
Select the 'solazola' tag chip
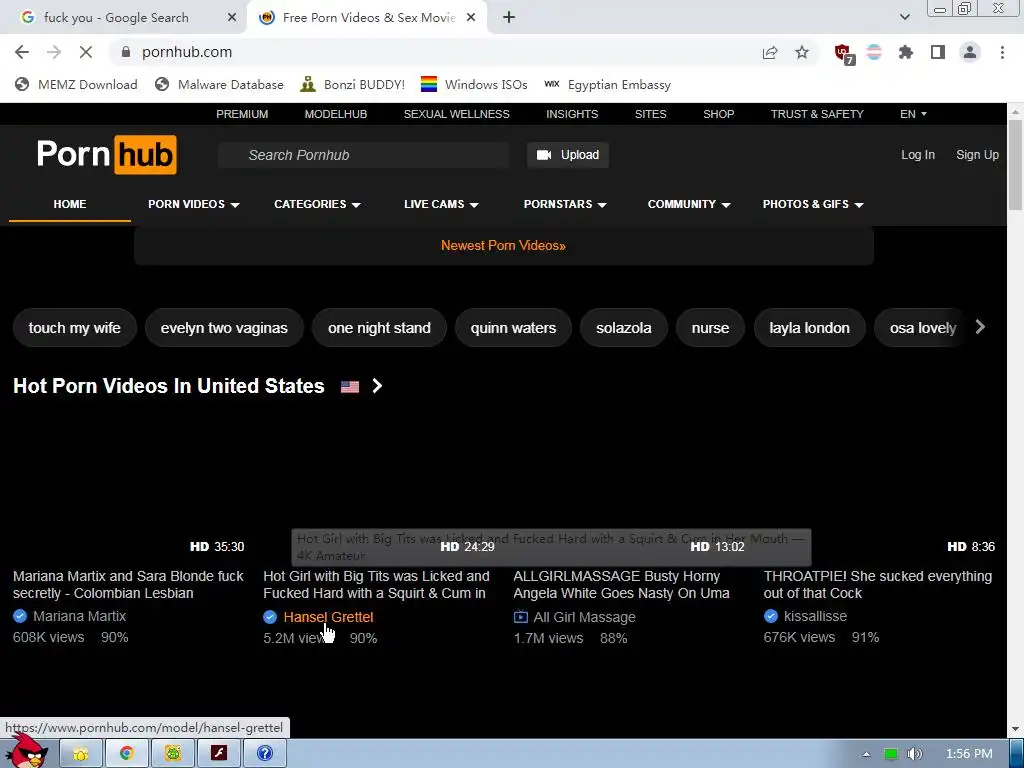tap(624, 328)
